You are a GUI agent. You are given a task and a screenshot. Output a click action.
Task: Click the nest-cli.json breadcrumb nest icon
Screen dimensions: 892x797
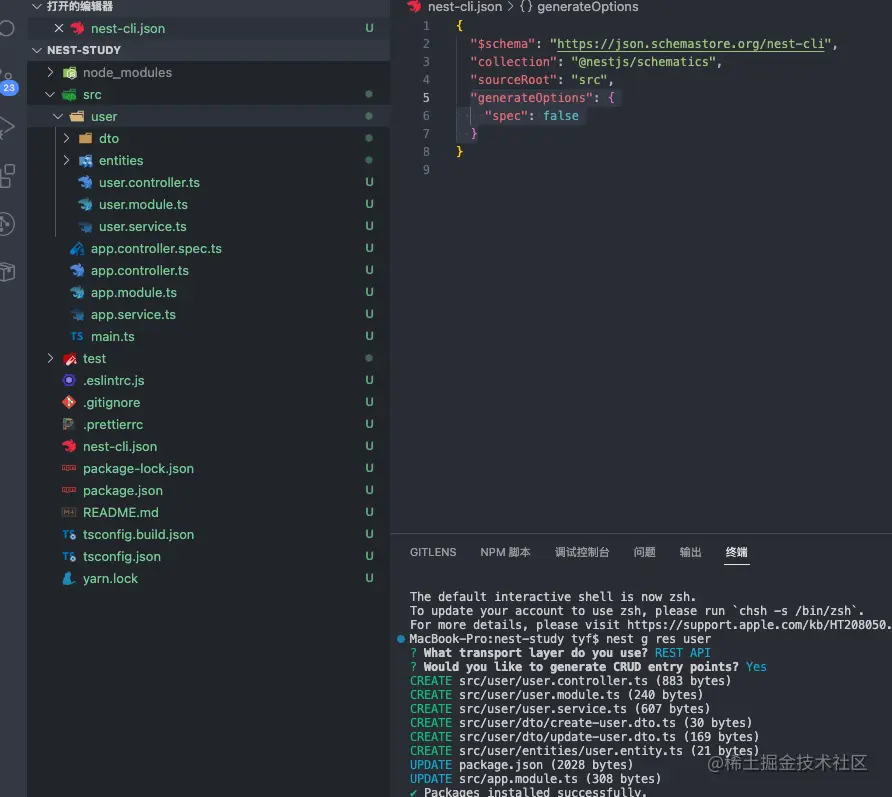(414, 6)
